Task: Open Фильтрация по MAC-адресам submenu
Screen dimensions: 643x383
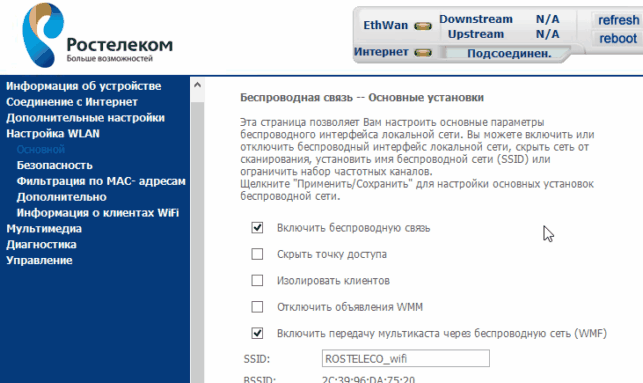Action: (101, 181)
